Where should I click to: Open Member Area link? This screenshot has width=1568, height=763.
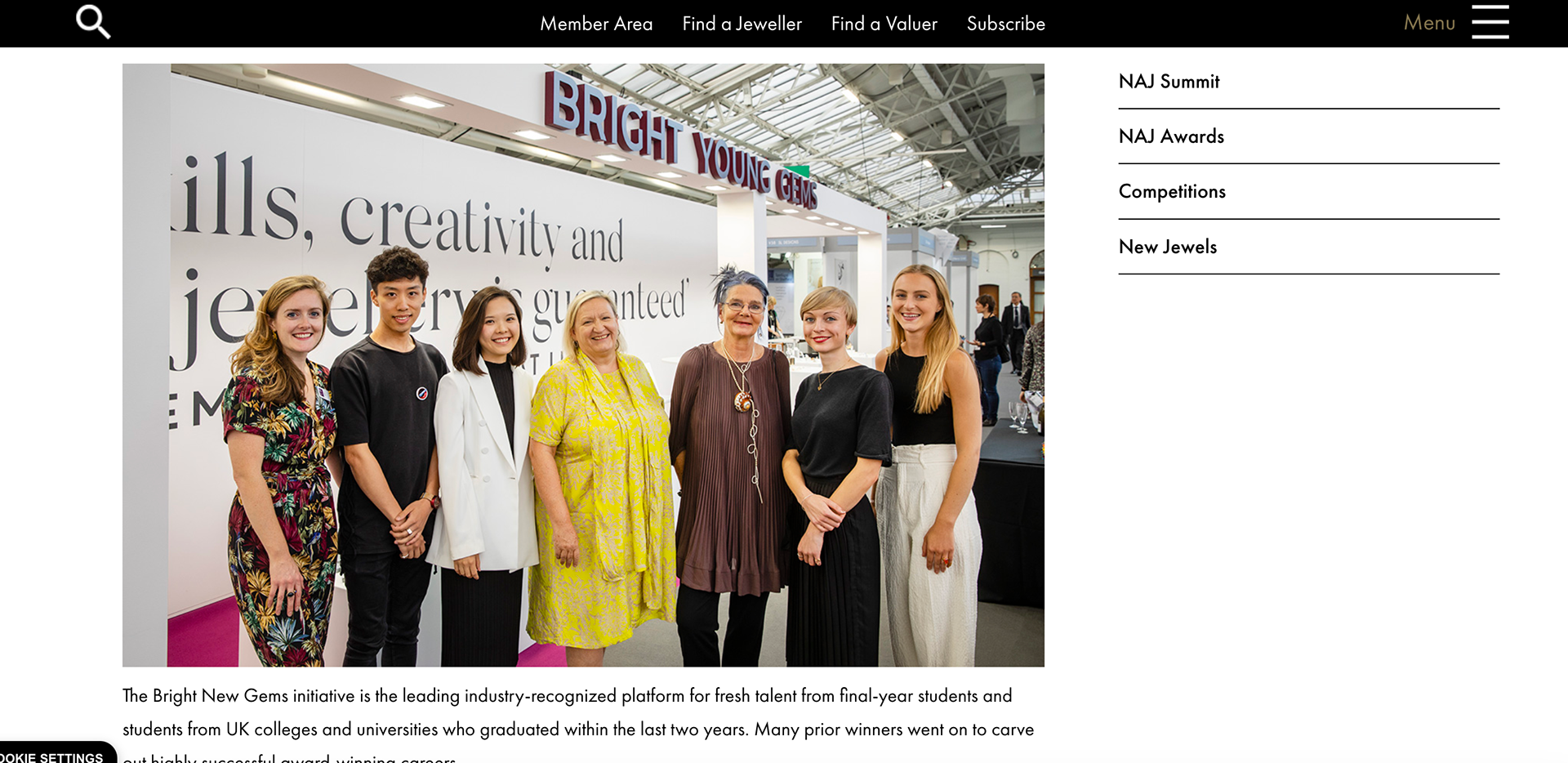596,24
